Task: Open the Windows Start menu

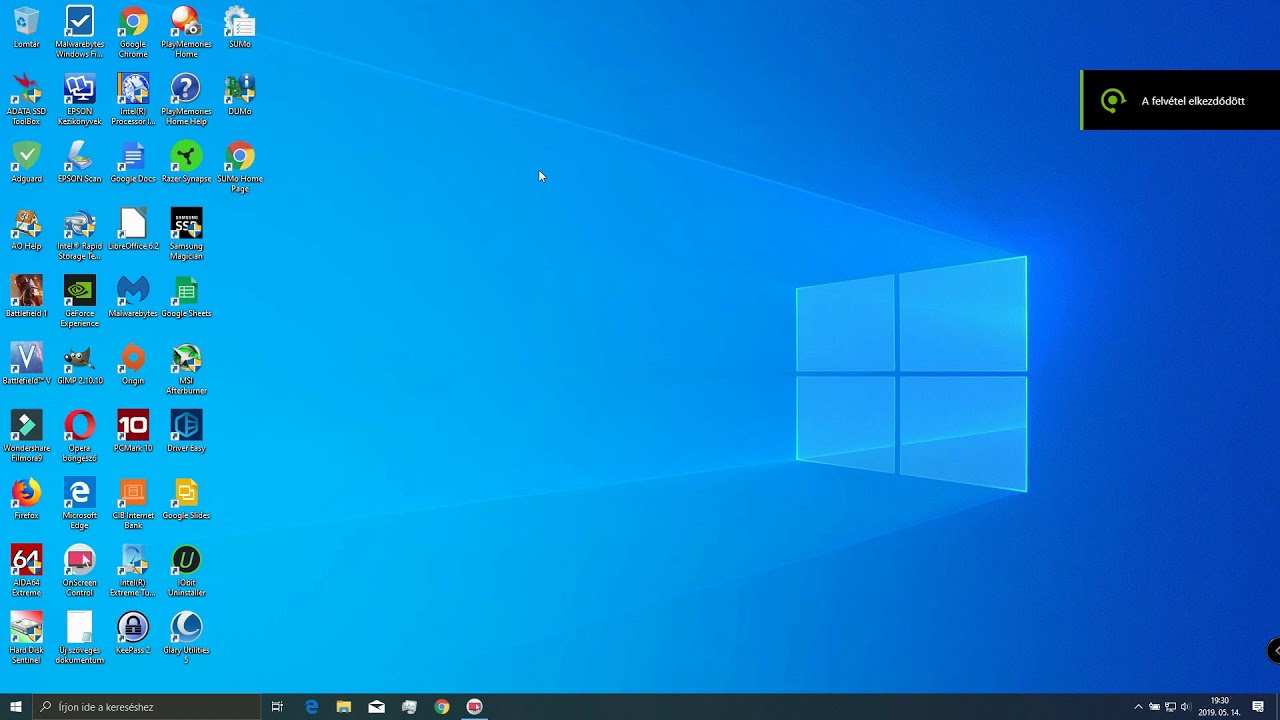Action: pyautogui.click(x=16, y=707)
